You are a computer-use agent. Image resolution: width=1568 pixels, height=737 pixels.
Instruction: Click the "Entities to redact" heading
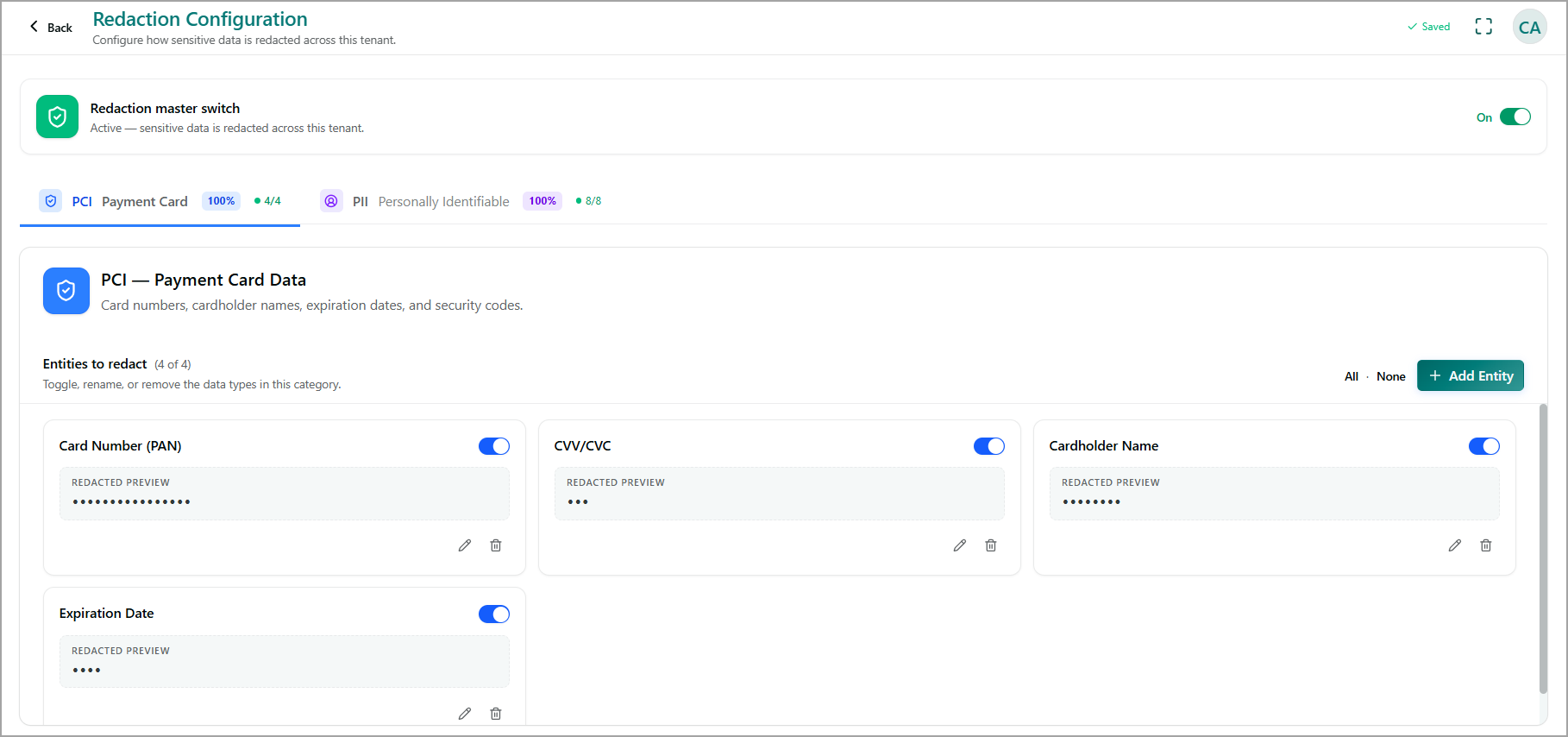[x=95, y=364]
